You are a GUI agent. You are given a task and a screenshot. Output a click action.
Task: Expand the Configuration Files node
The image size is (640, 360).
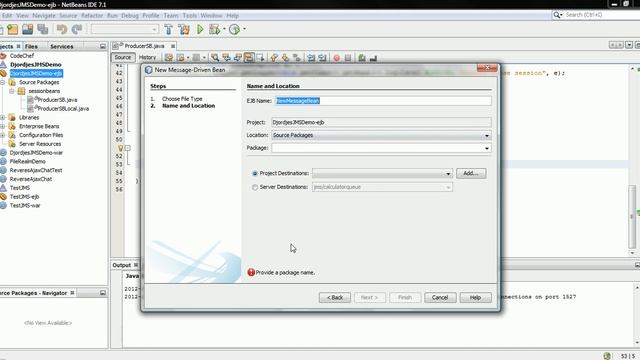3,135
